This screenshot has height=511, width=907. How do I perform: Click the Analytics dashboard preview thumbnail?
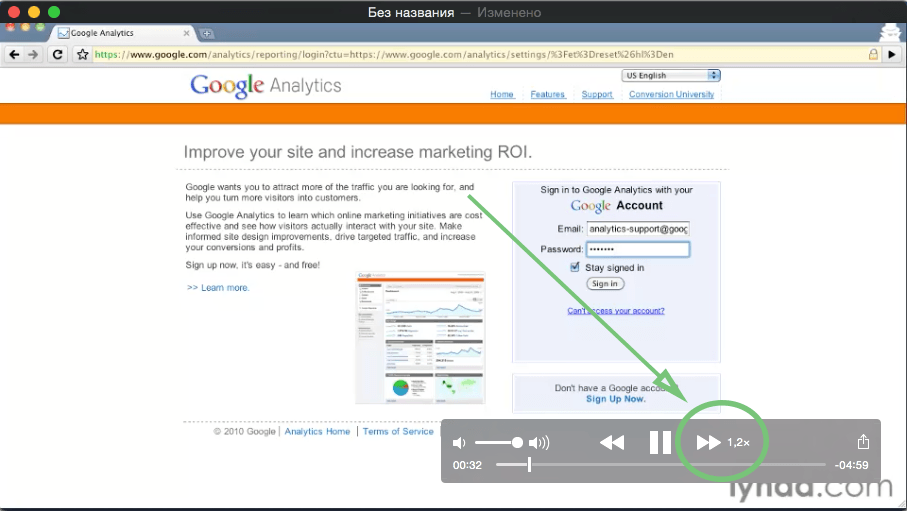[420, 338]
